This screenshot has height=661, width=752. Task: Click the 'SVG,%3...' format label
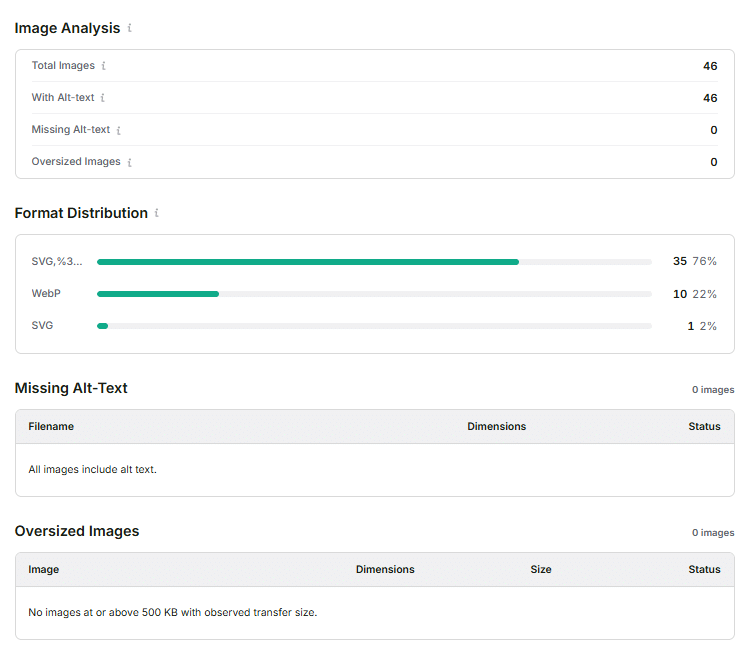pos(57,261)
